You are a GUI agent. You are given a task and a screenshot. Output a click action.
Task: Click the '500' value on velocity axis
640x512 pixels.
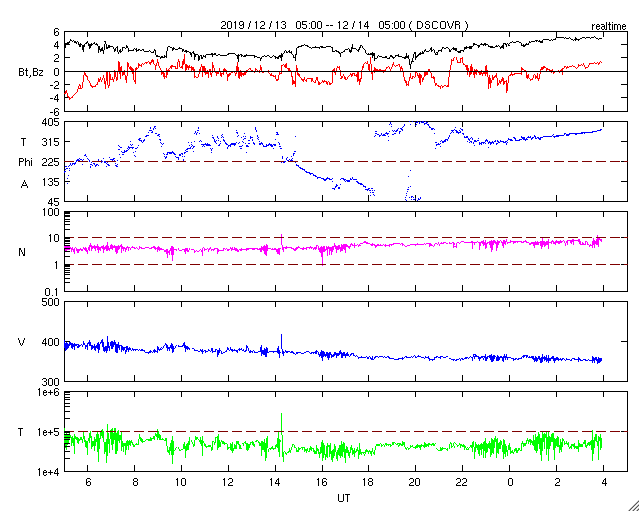click(x=52, y=303)
